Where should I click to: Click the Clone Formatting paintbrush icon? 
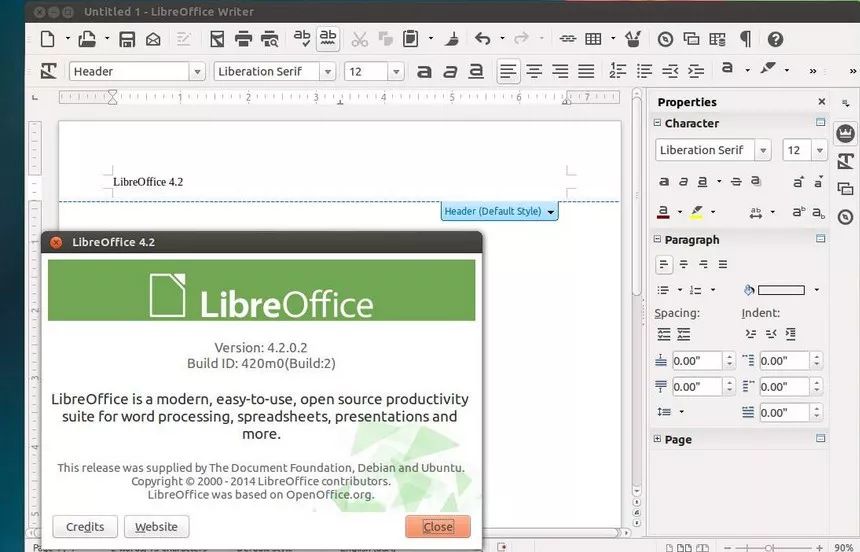click(452, 40)
